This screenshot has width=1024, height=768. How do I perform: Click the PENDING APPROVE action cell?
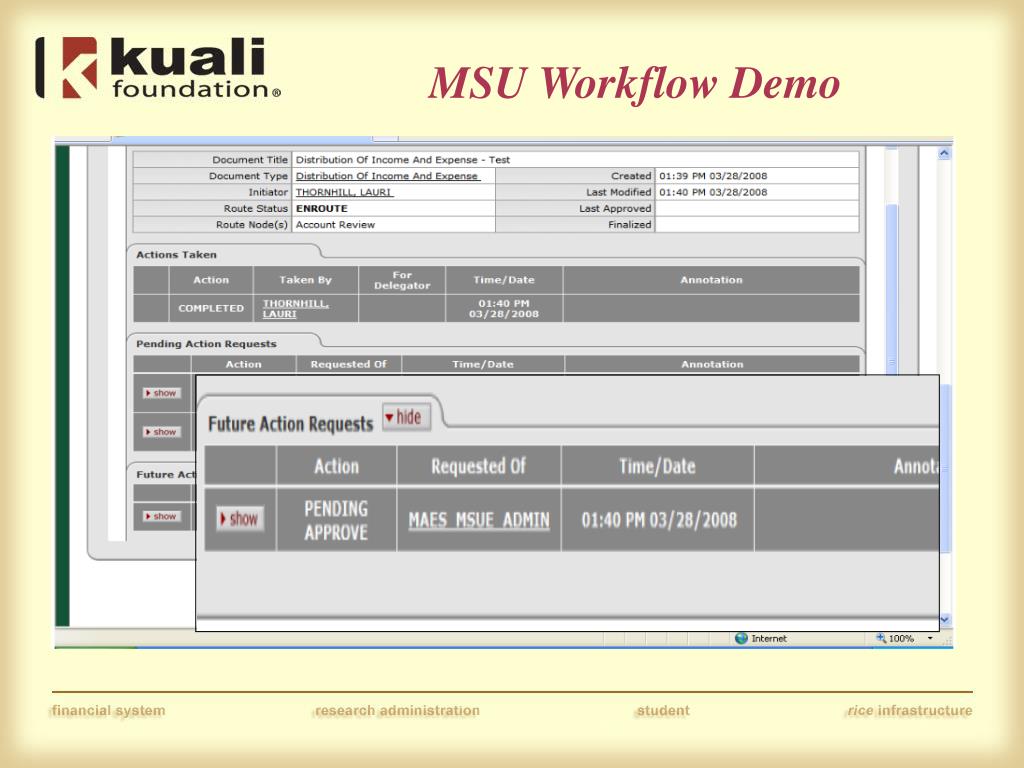tap(336, 520)
